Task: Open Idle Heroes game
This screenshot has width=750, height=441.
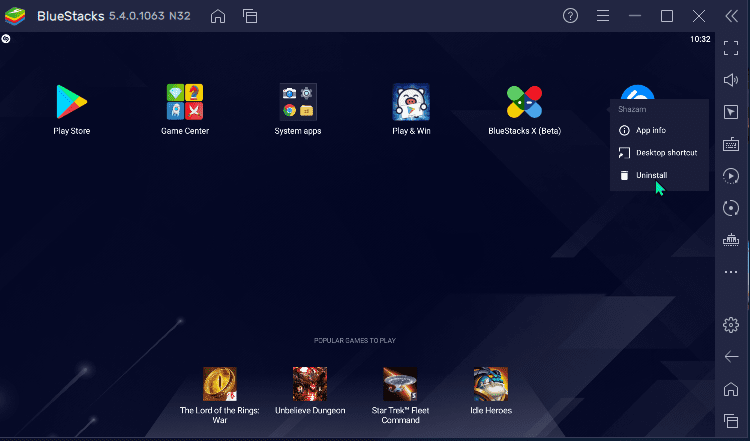Action: pos(491,384)
